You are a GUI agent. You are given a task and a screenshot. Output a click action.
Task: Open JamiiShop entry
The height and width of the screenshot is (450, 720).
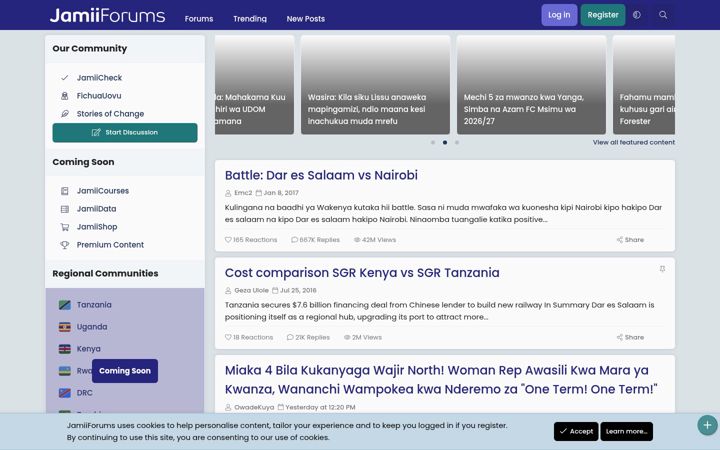tap(97, 226)
